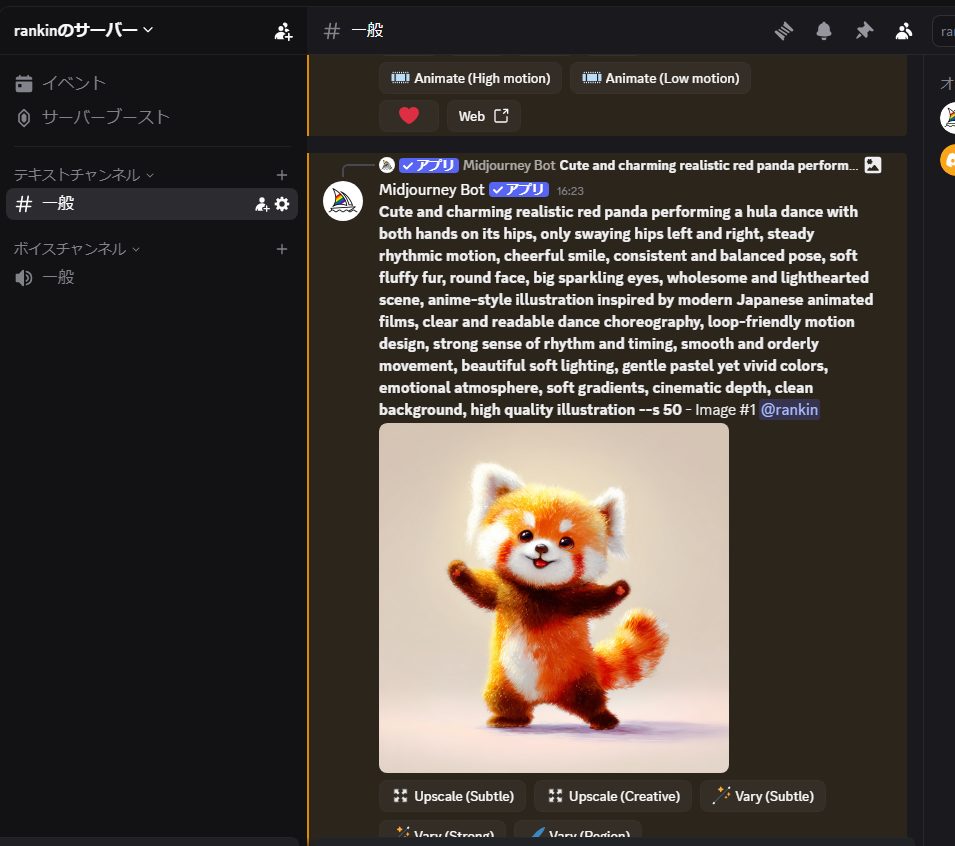955x846 pixels.
Task: Click the Animate (High motion) button
Action: click(470, 78)
